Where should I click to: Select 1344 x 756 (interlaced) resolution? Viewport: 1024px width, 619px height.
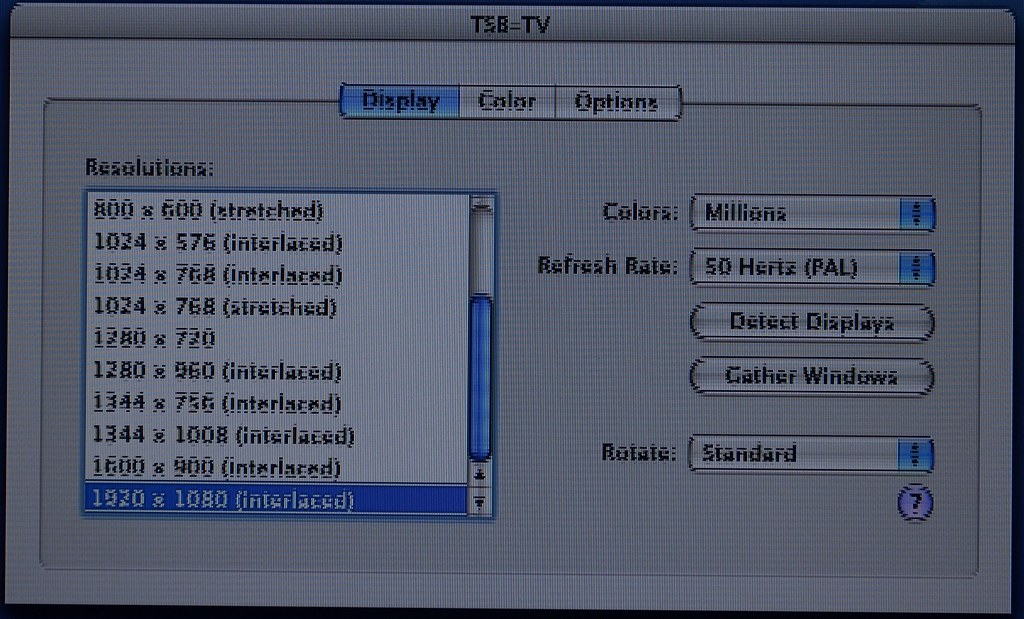pyautogui.click(x=277, y=402)
